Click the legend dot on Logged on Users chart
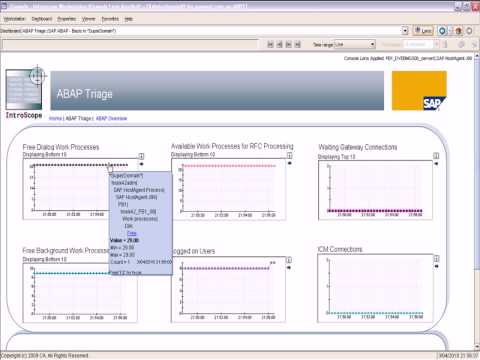This screenshot has width=480, height=360. 289,268
